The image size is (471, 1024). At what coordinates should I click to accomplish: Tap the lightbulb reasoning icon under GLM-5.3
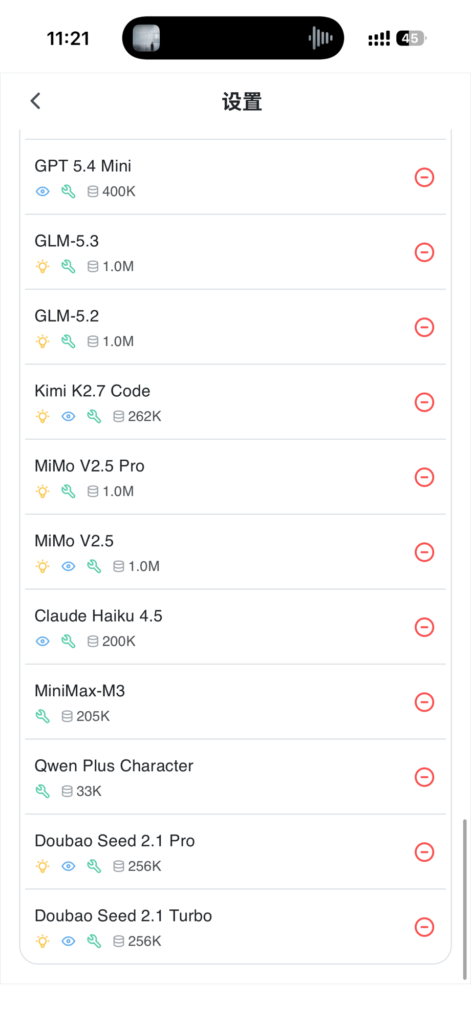[42, 266]
